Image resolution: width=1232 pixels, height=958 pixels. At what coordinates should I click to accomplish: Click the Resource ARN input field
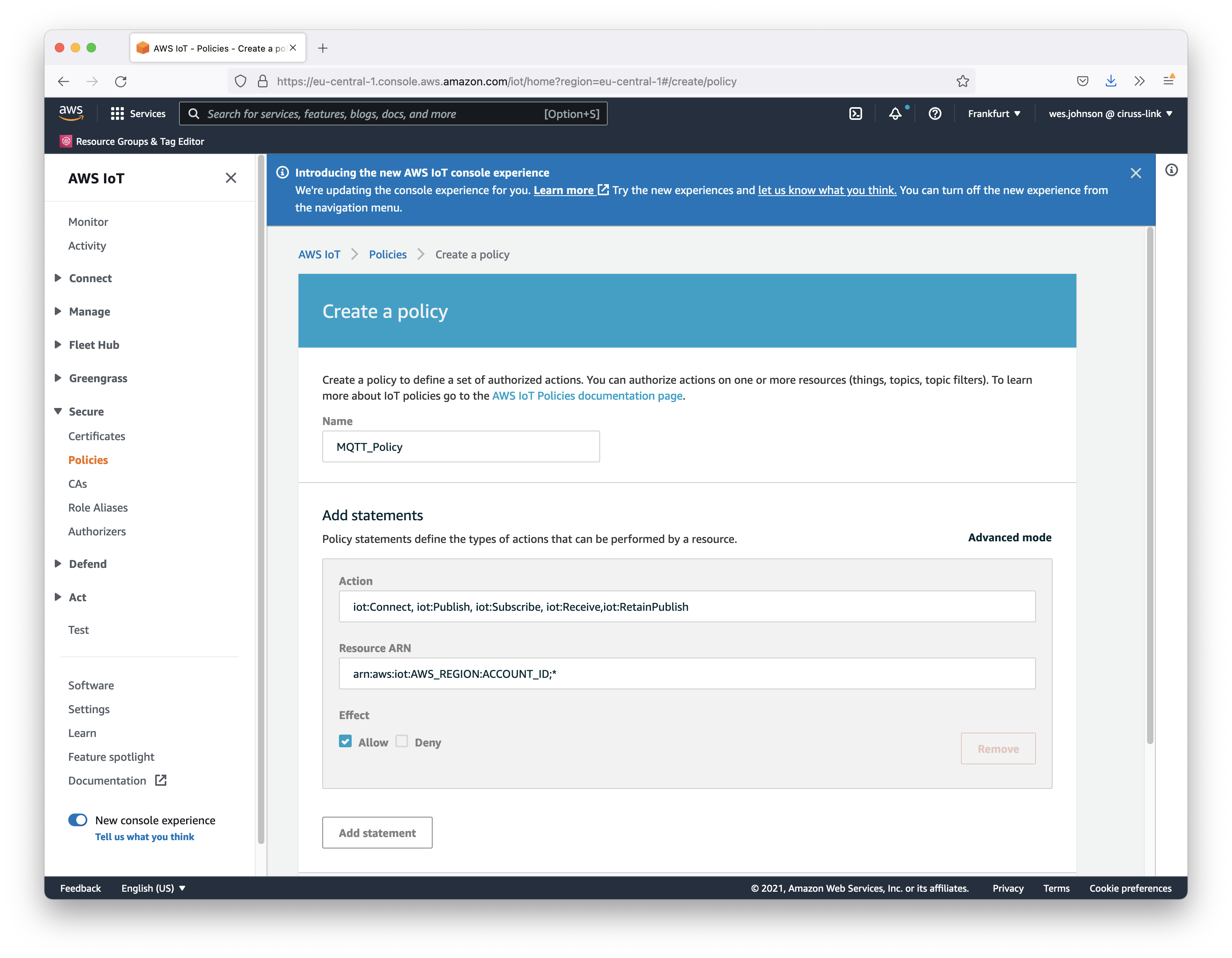pyautogui.click(x=687, y=674)
